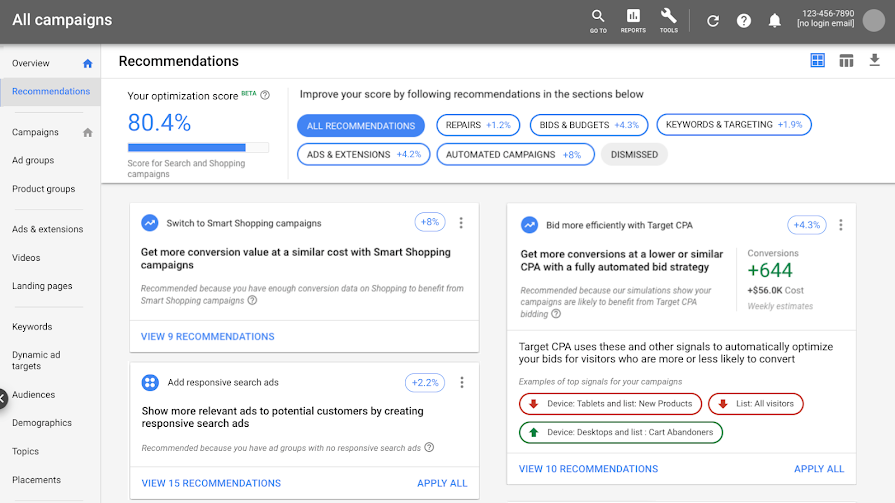Viewport: 895px width, 503px height.
Task: Select the Repairs +1.2% filter chip
Action: (478, 125)
